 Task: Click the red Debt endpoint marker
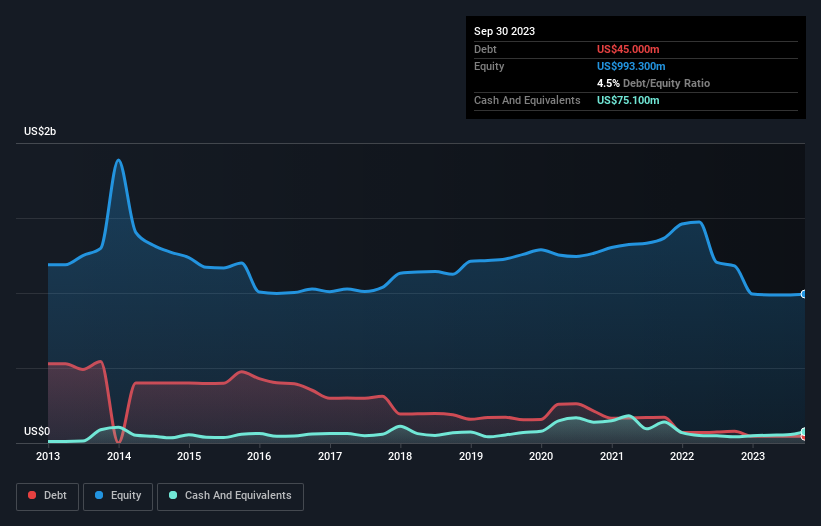(804, 437)
